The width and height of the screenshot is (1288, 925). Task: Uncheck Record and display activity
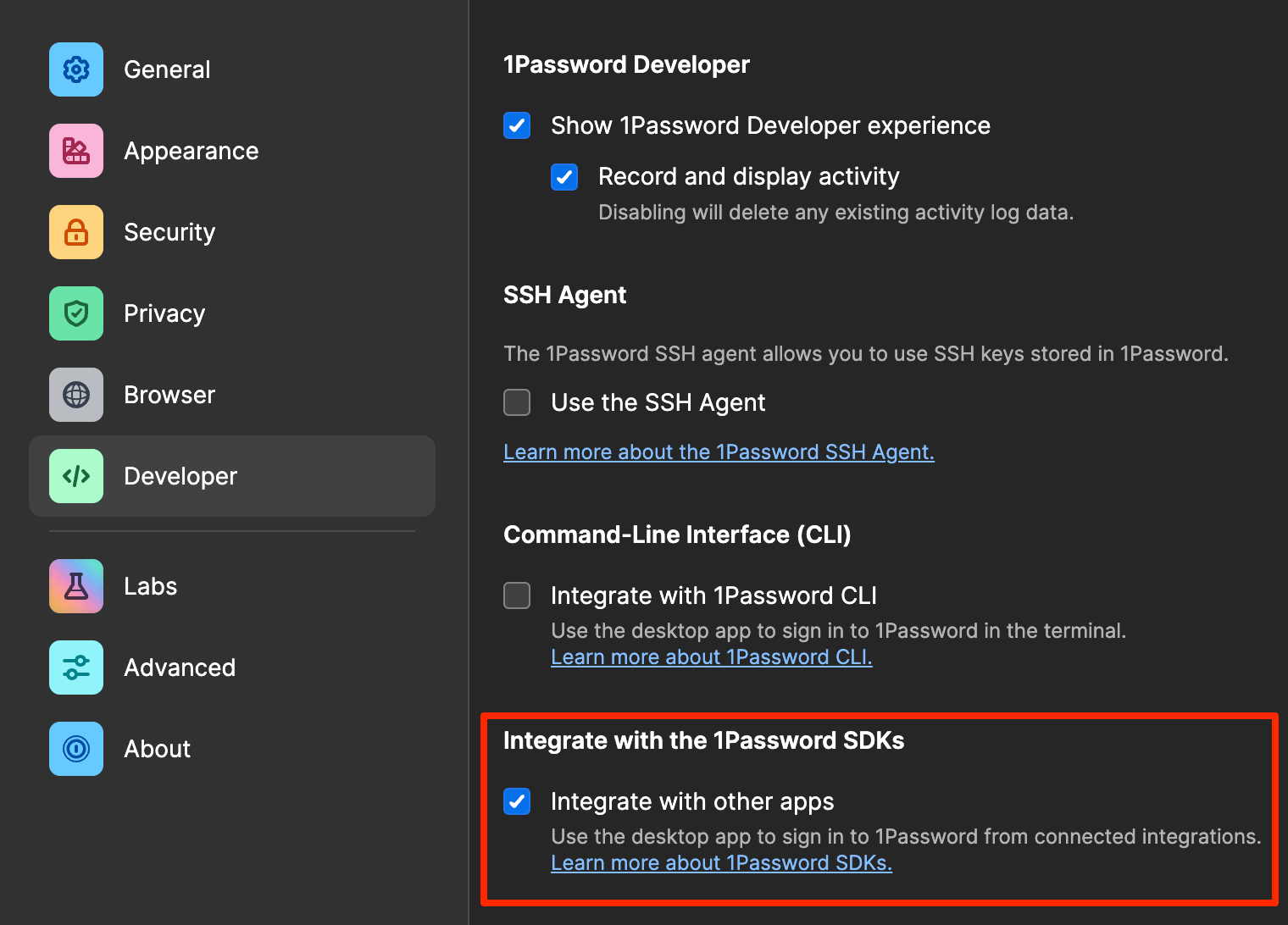click(x=564, y=177)
